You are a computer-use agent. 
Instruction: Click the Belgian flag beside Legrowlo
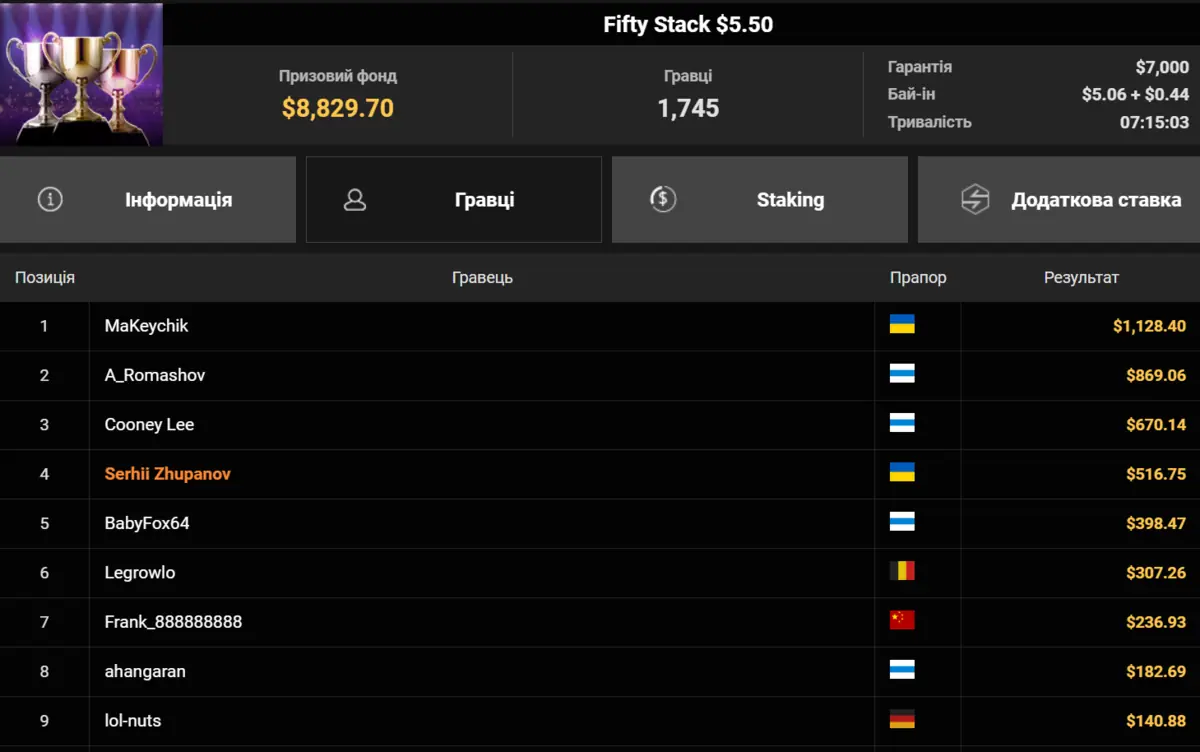click(902, 571)
